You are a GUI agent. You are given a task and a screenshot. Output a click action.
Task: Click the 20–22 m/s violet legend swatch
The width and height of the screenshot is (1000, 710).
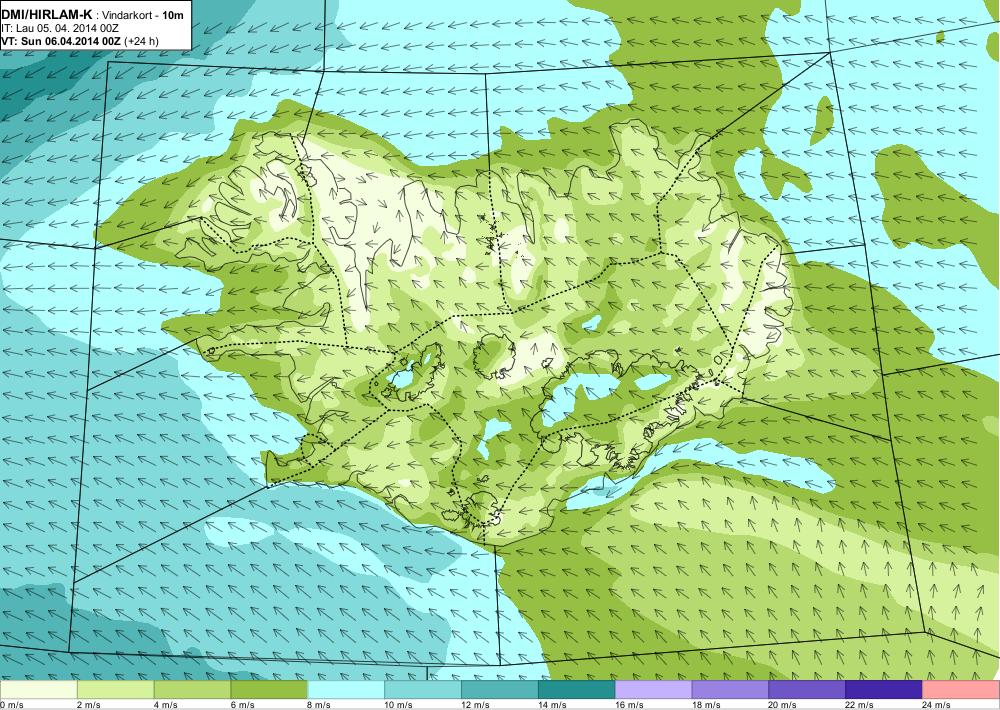pos(807,690)
